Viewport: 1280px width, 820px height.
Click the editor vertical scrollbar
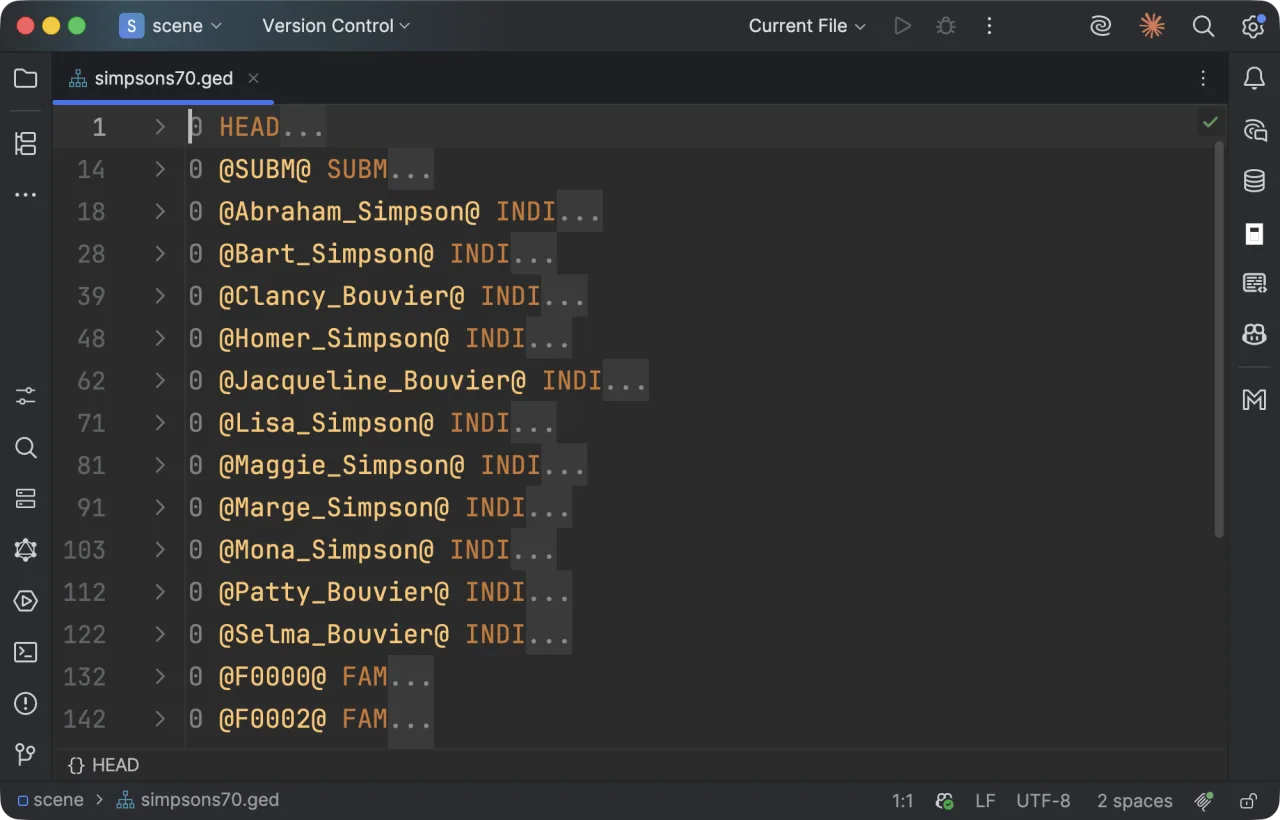coord(1219,340)
